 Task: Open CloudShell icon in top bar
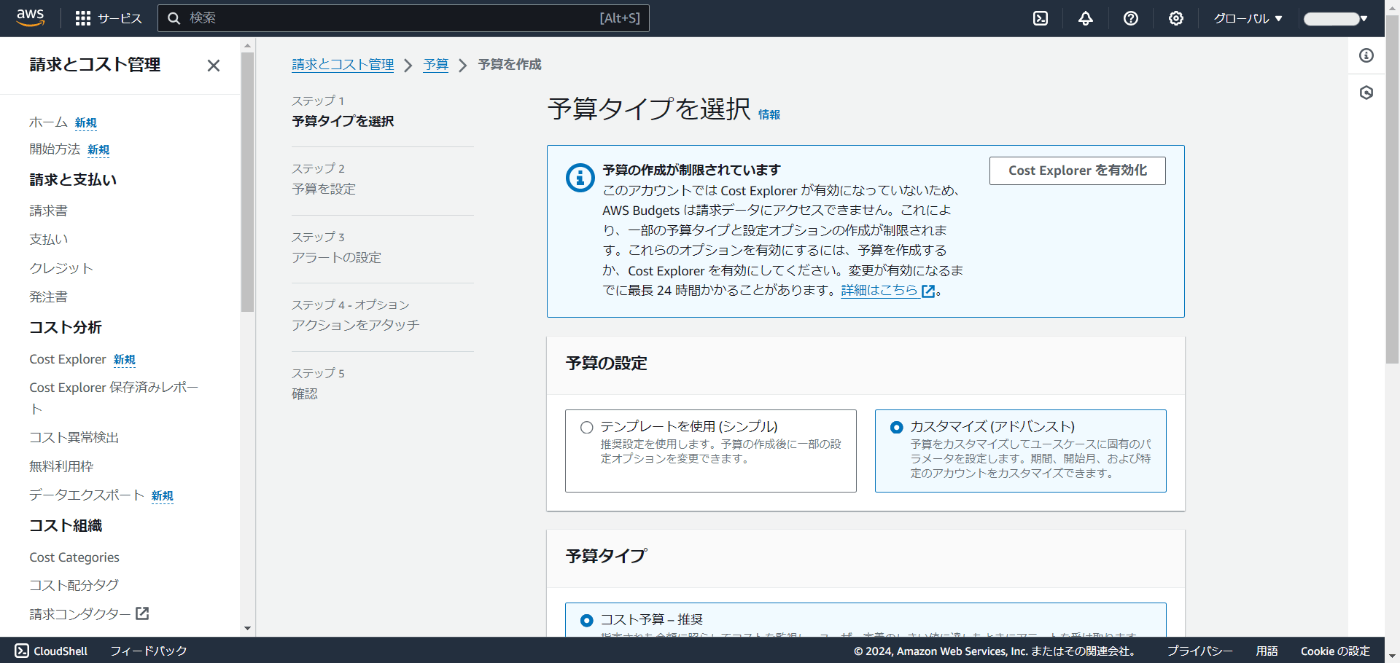1040,18
